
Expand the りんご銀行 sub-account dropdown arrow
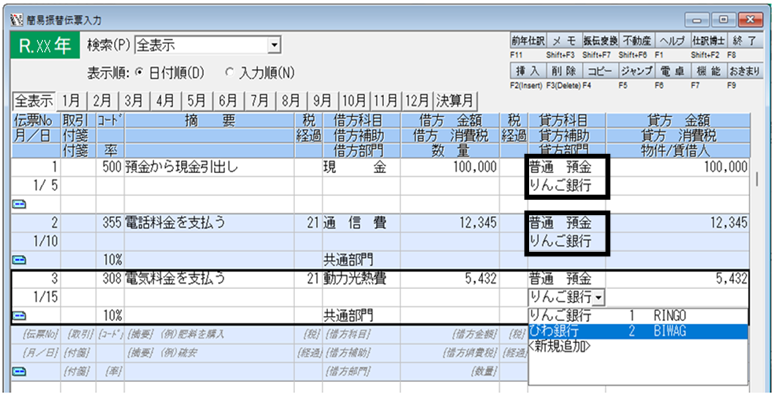598,297
